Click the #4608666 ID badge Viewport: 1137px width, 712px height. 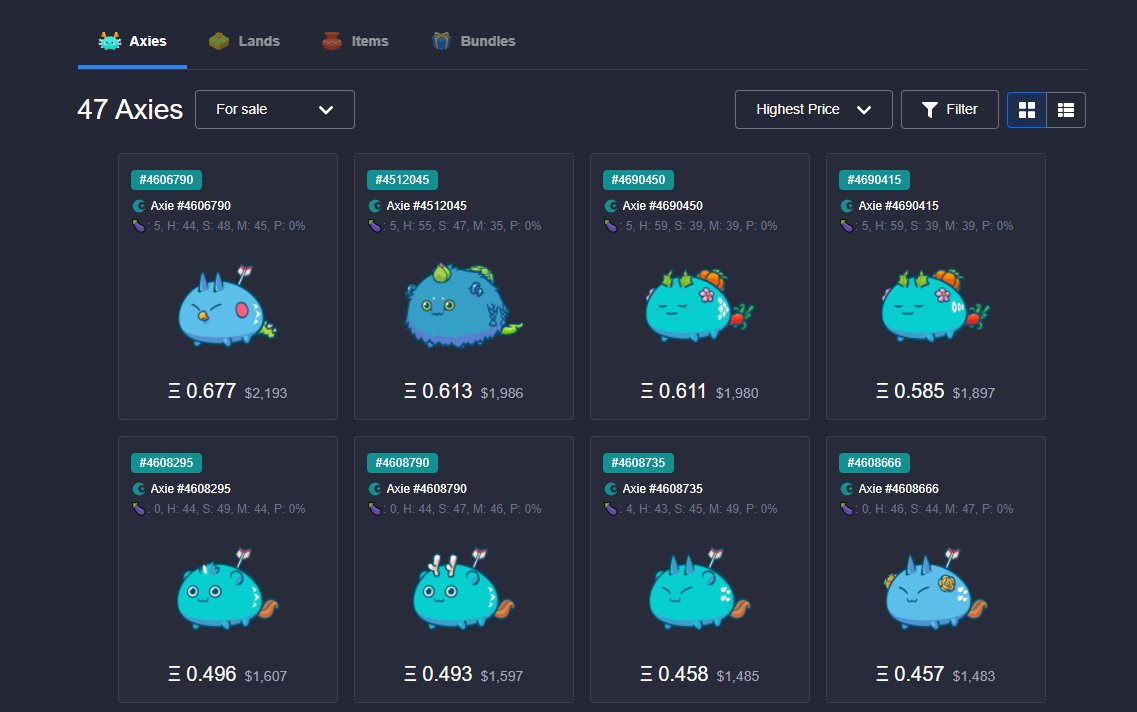click(875, 463)
